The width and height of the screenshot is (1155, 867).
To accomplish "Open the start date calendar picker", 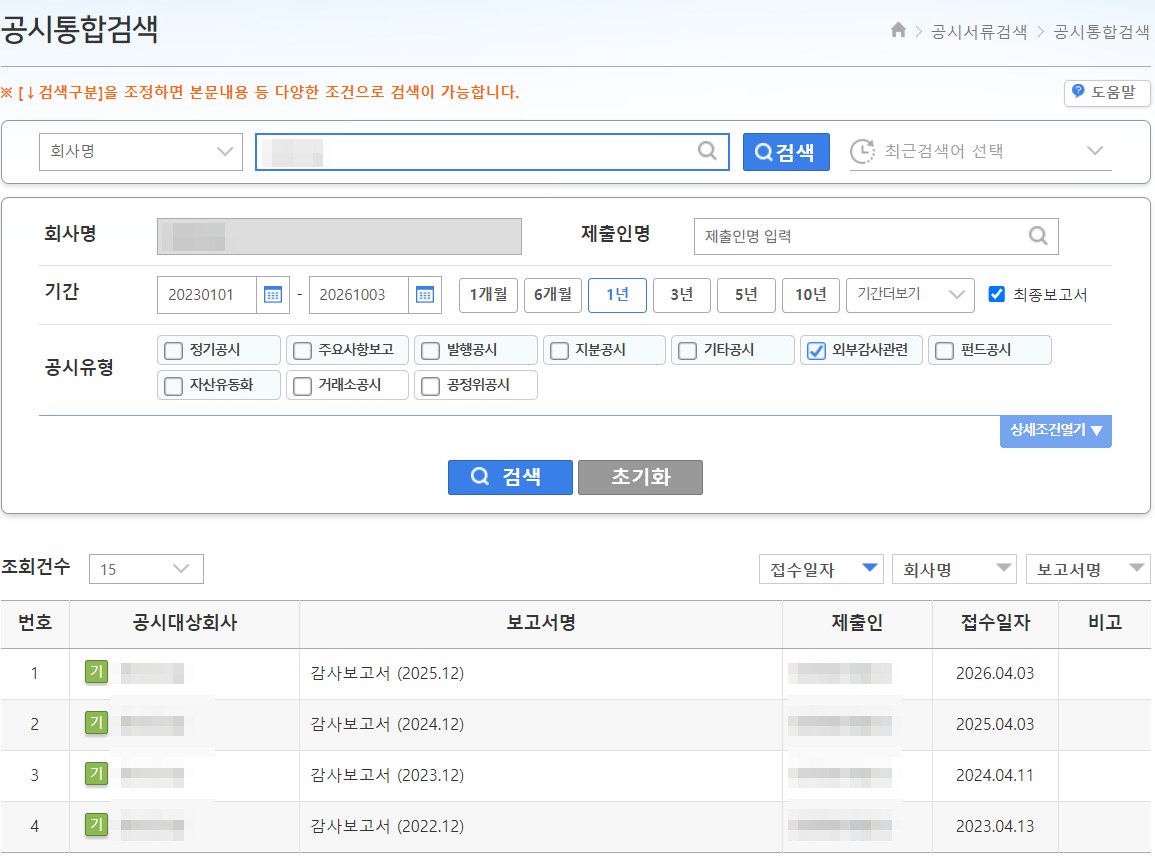I will pos(273,295).
